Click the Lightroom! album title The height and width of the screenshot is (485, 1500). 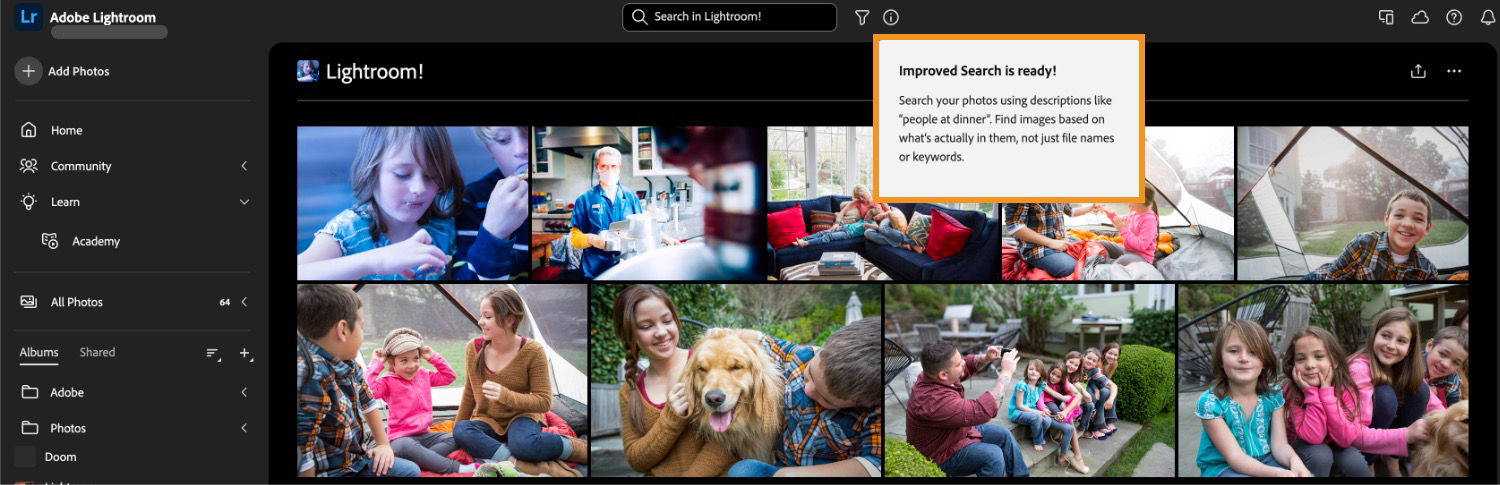375,71
